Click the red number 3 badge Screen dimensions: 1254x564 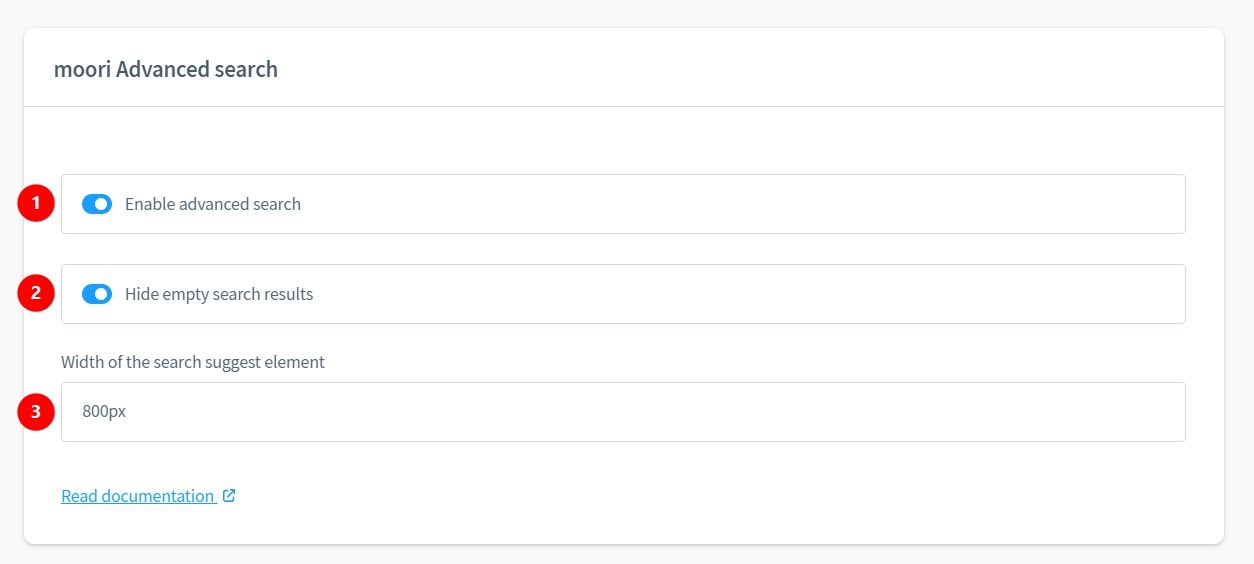point(36,412)
